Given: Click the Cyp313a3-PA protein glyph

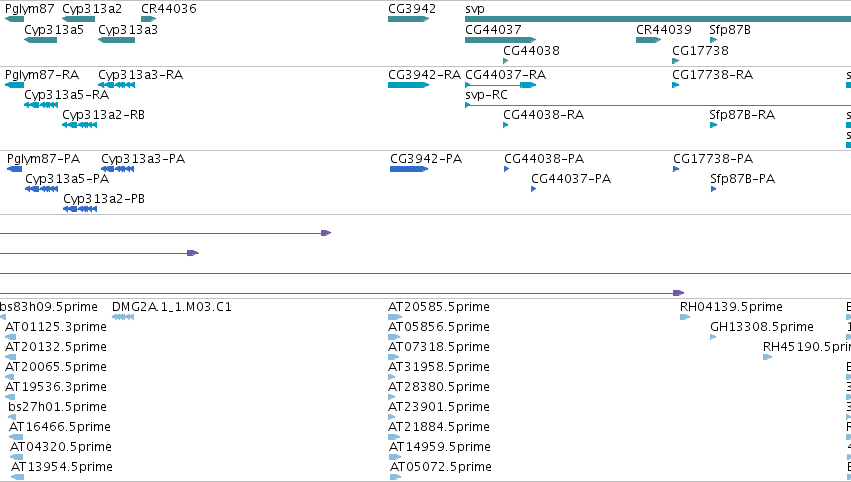Looking at the screenshot, I should (118, 169).
